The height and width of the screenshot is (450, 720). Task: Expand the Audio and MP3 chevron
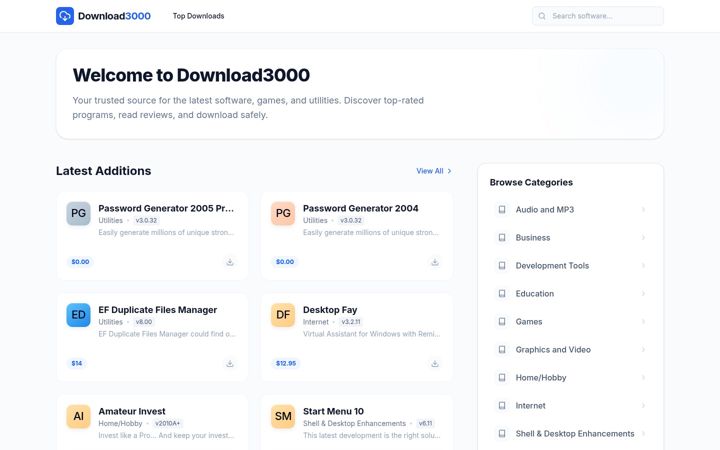pyautogui.click(x=643, y=210)
